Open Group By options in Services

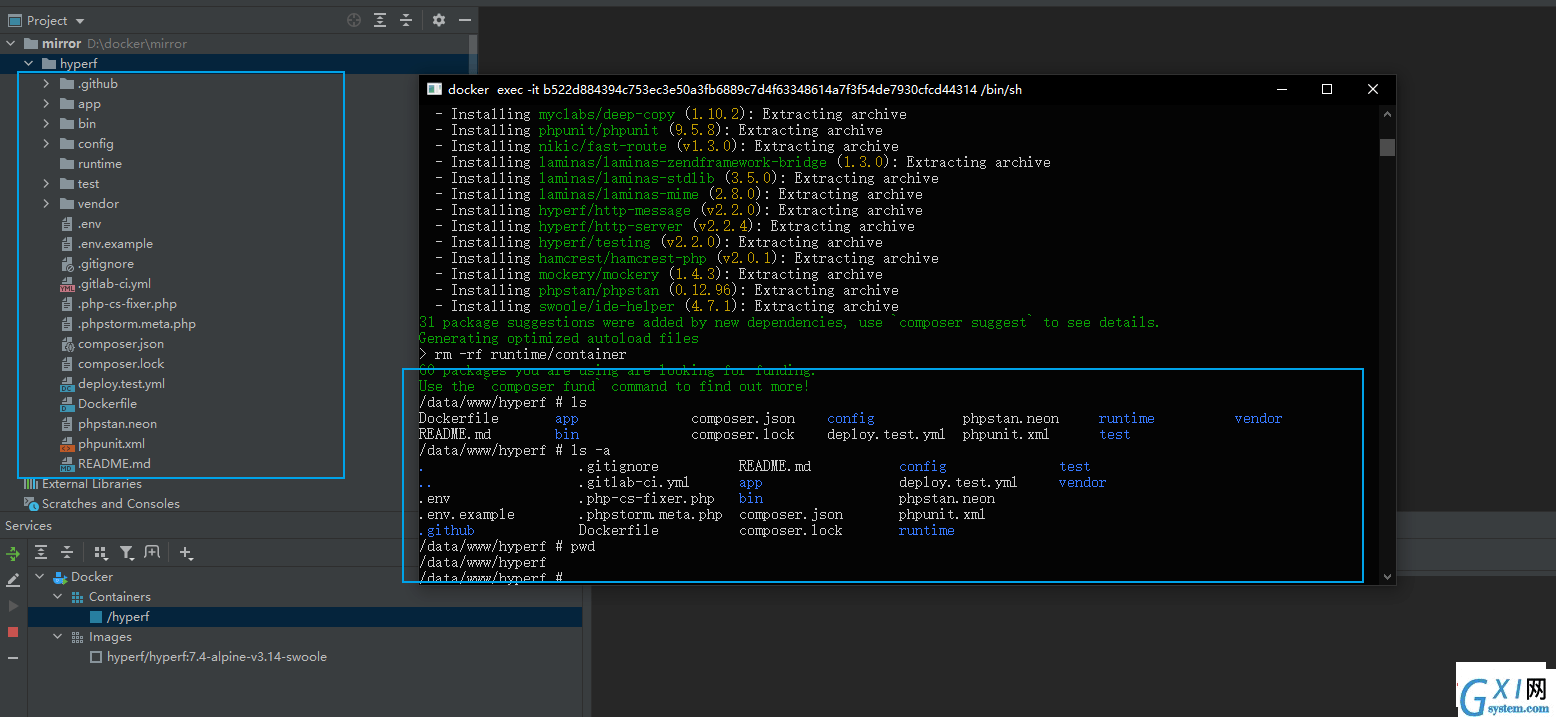coord(101,552)
